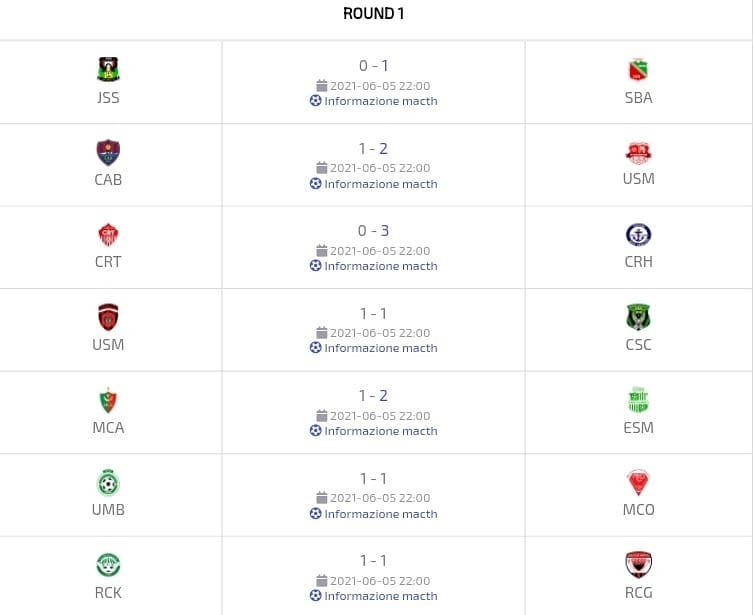754x615 pixels.
Task: Select the CRH anchor crest
Action: pos(638,234)
